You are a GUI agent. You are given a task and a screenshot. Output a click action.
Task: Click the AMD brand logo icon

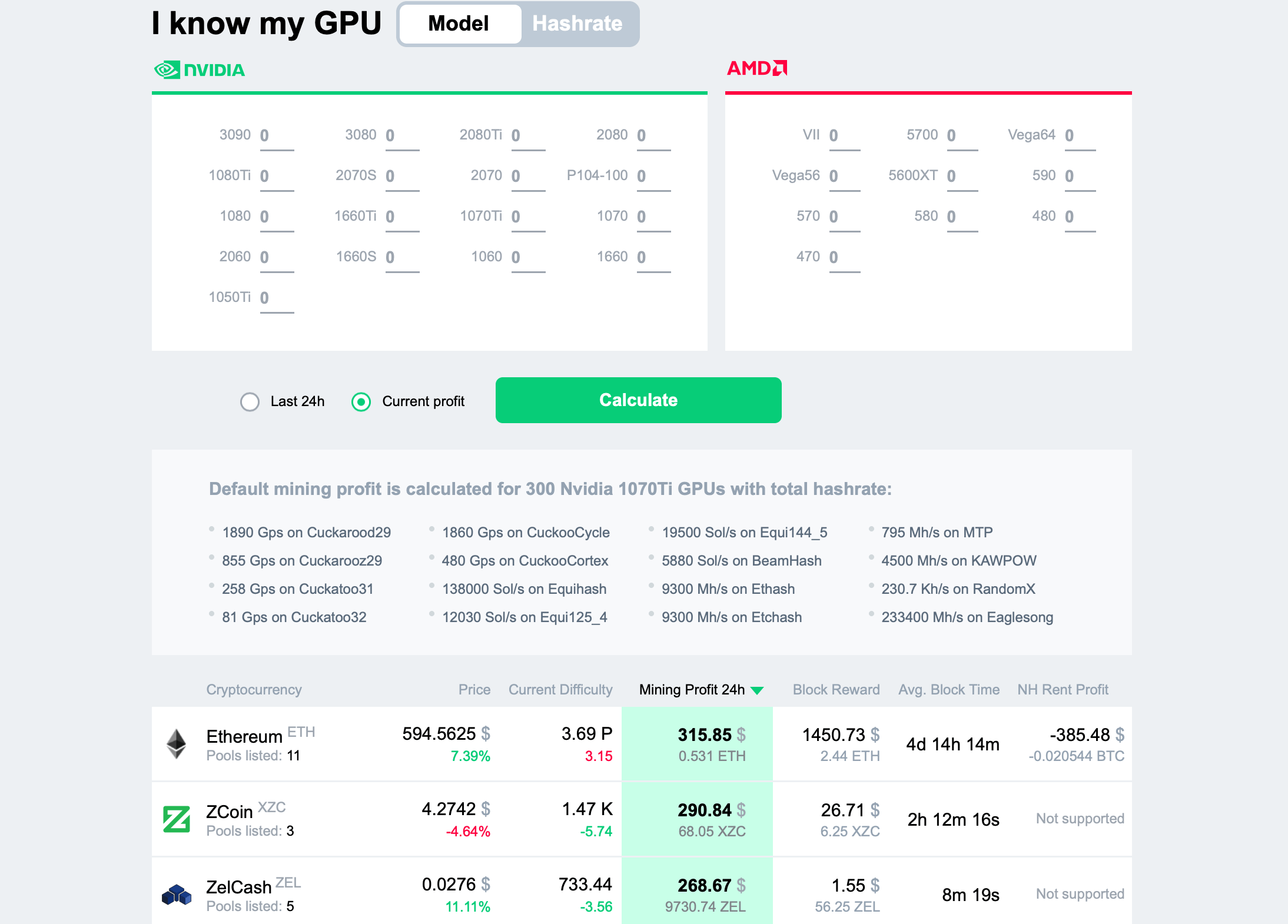click(x=760, y=68)
